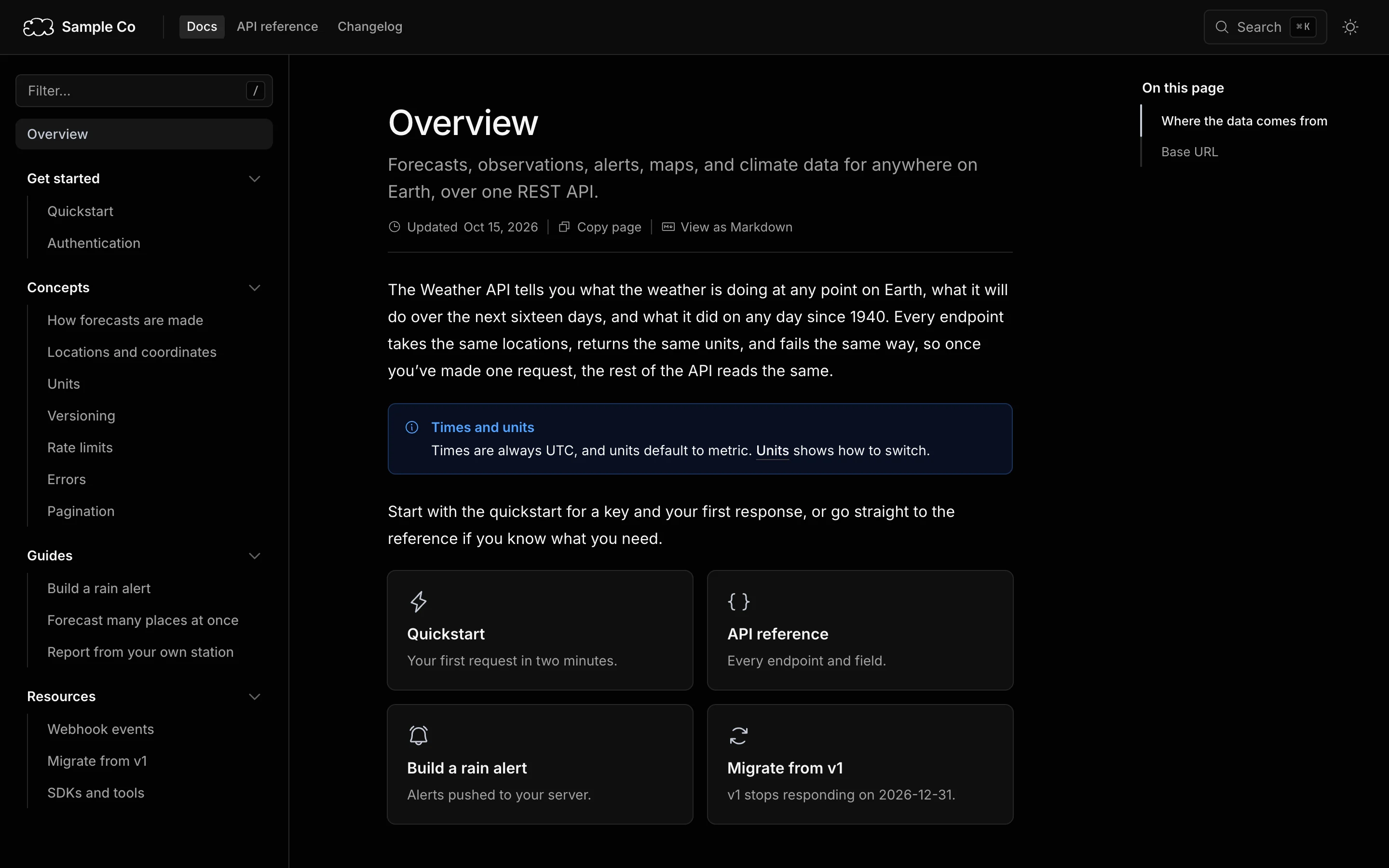Image resolution: width=1389 pixels, height=868 pixels.
Task: Open the Migrate from v1 card title
Action: coord(785,768)
